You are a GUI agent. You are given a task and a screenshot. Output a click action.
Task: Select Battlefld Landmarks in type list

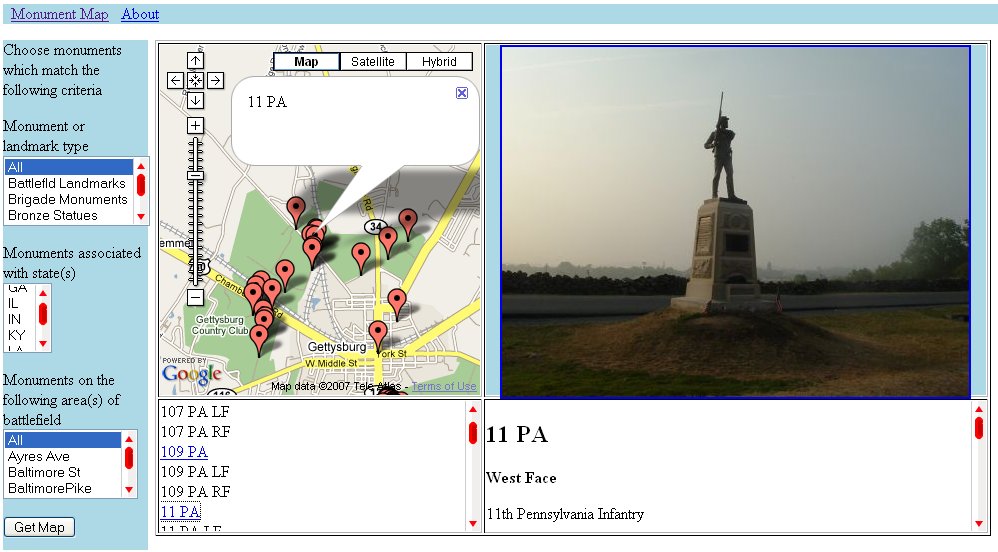(x=69, y=183)
